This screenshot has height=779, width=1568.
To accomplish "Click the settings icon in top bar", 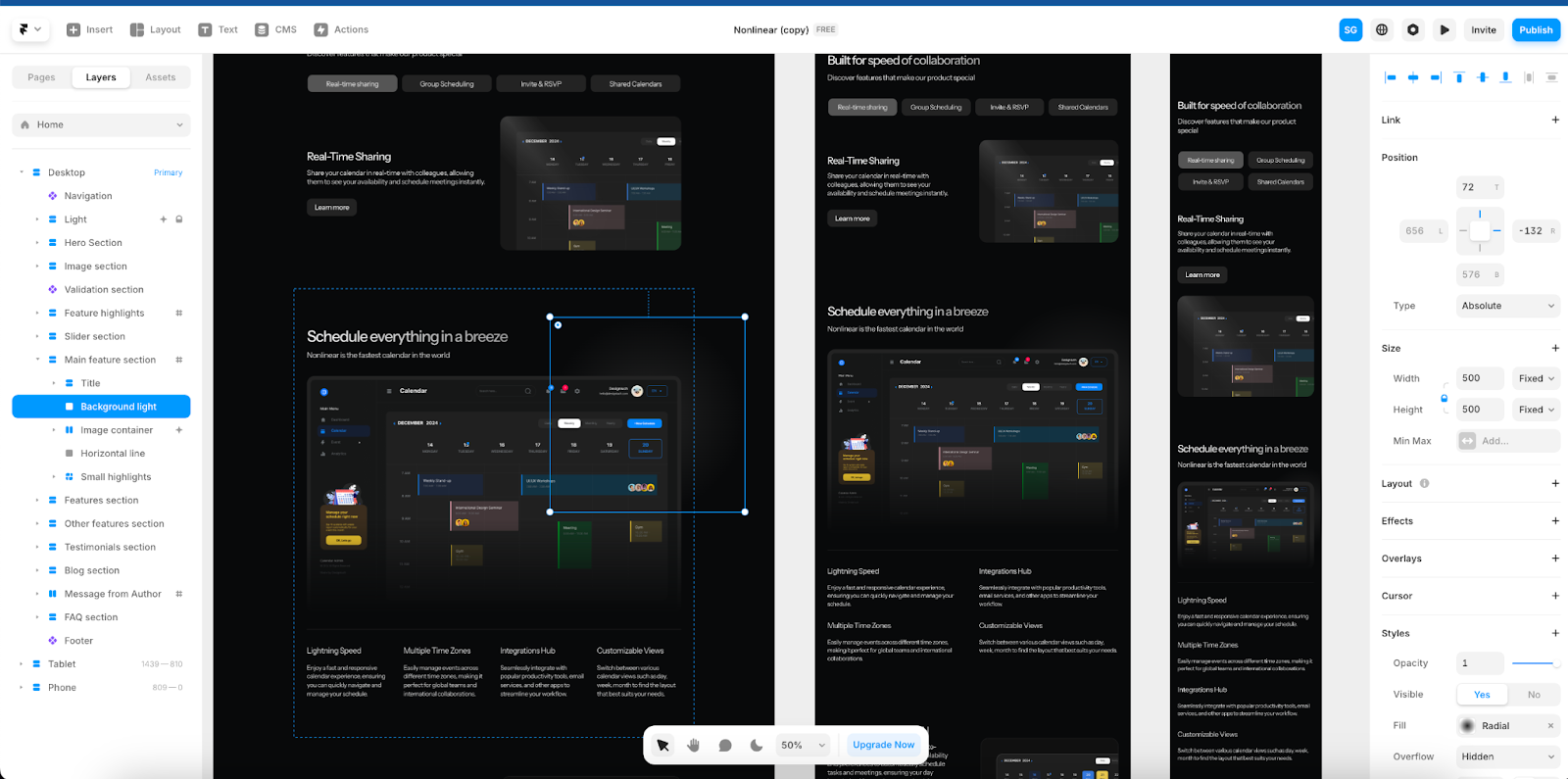I will [x=1413, y=29].
